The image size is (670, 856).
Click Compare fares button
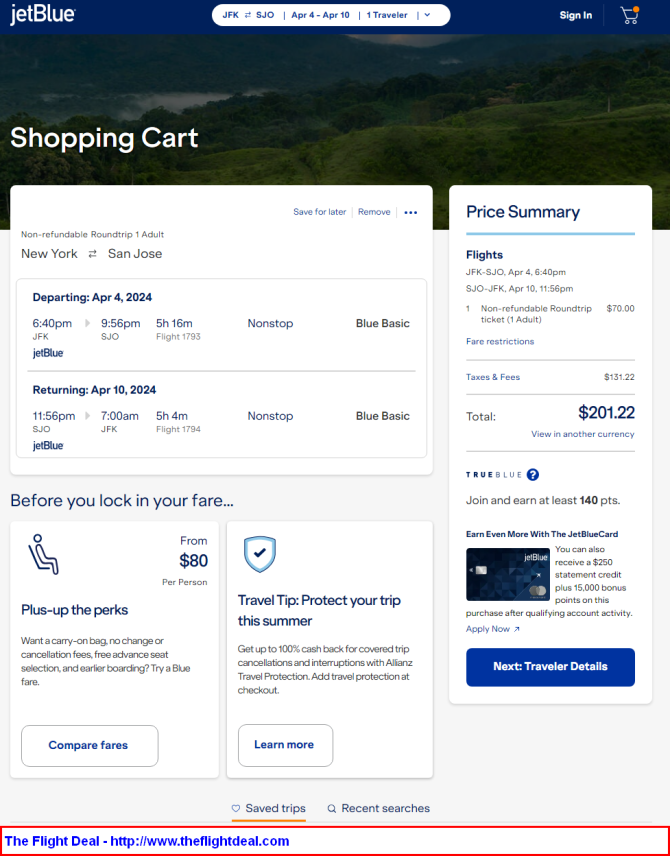[90, 746]
